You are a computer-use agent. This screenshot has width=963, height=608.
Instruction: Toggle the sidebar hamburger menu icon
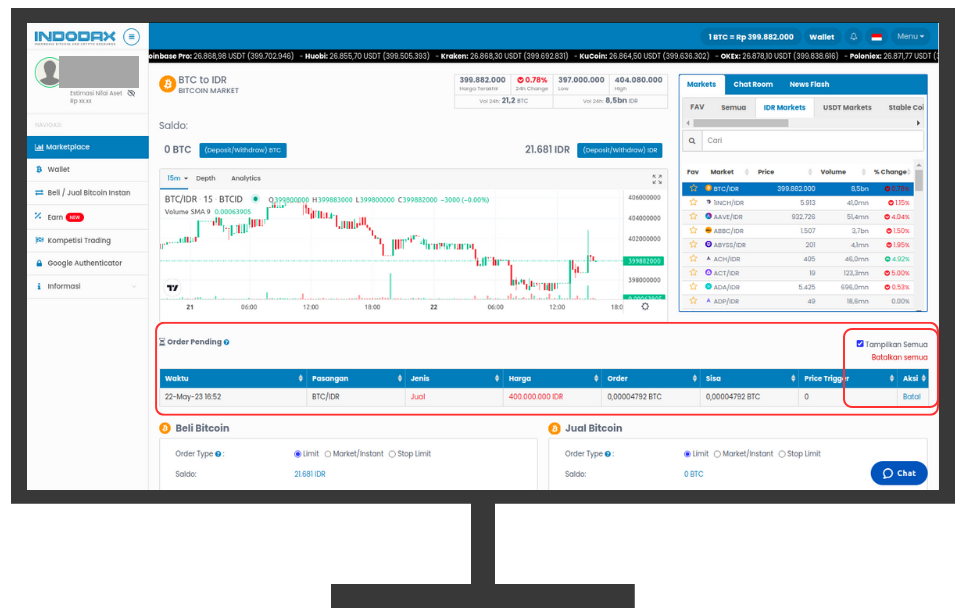point(131,37)
